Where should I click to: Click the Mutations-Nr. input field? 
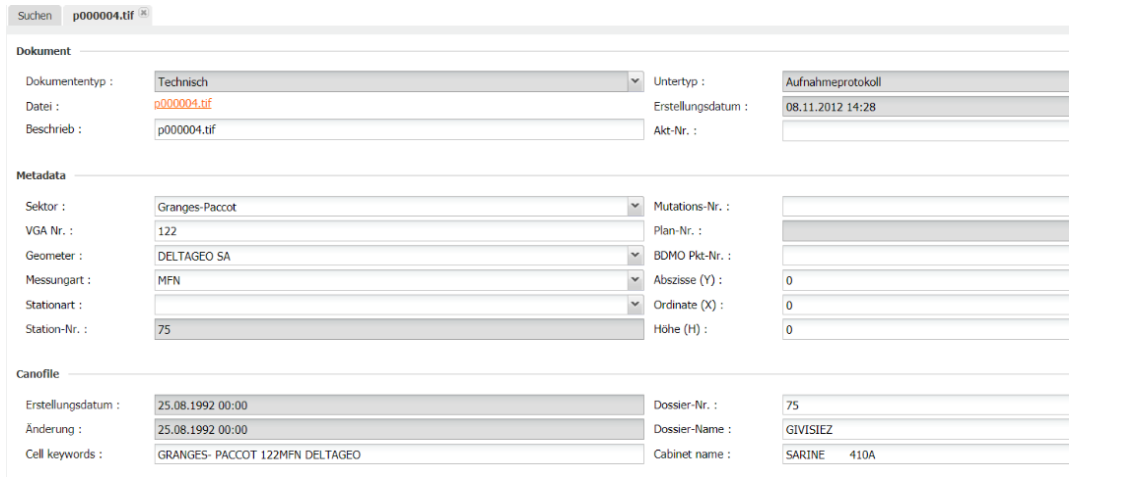(x=925, y=207)
